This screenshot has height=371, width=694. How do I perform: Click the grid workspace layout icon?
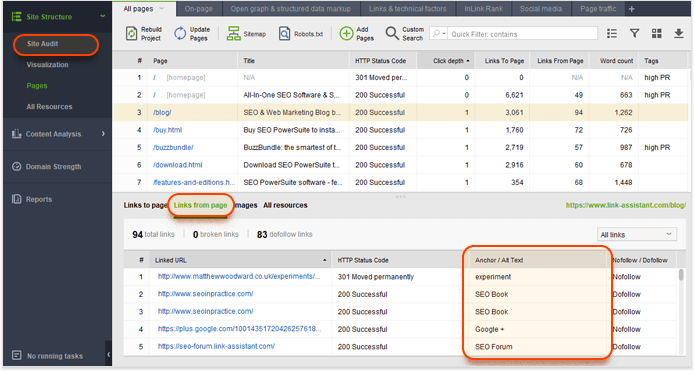point(656,34)
